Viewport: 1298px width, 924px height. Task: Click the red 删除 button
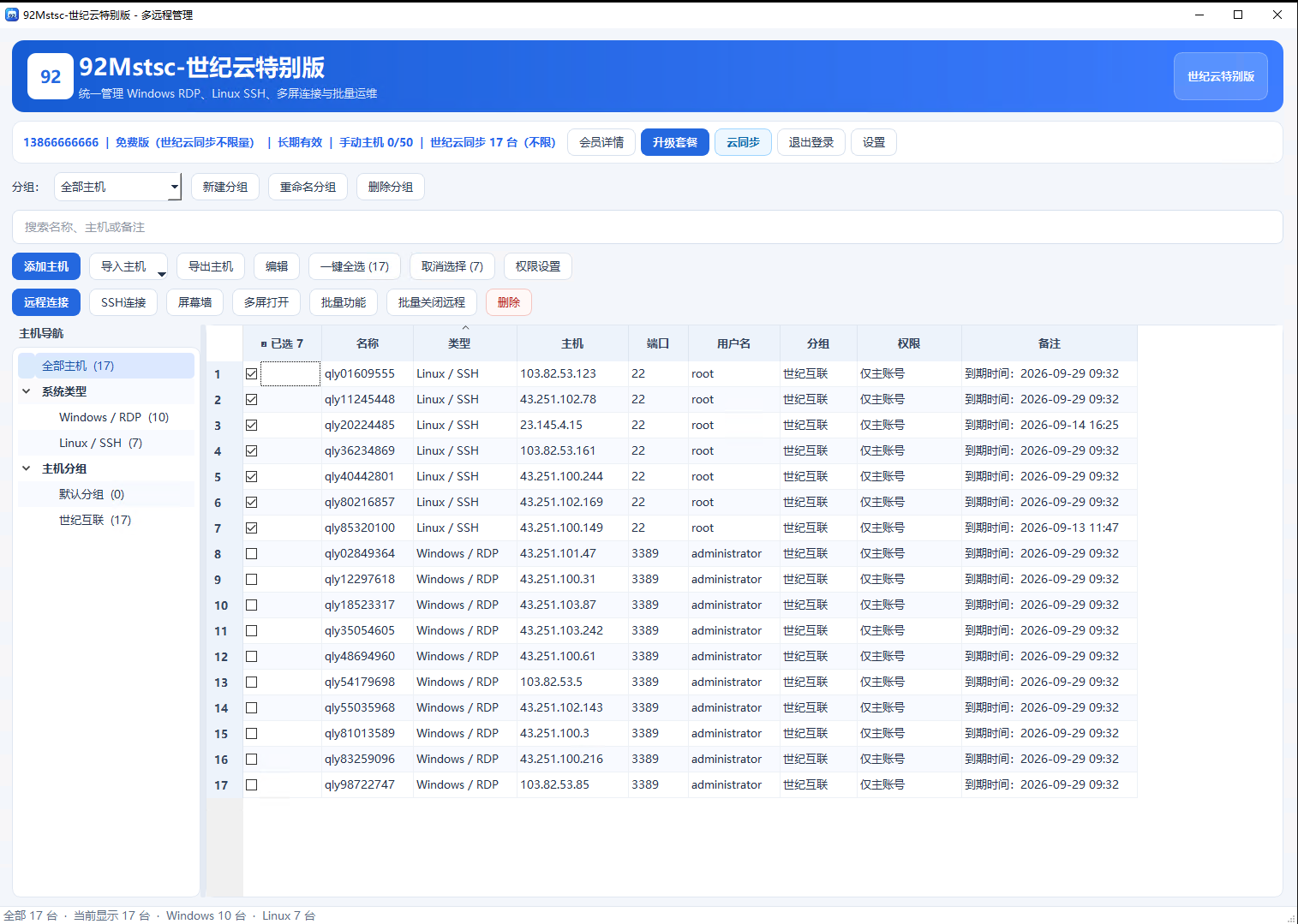pyautogui.click(x=509, y=302)
